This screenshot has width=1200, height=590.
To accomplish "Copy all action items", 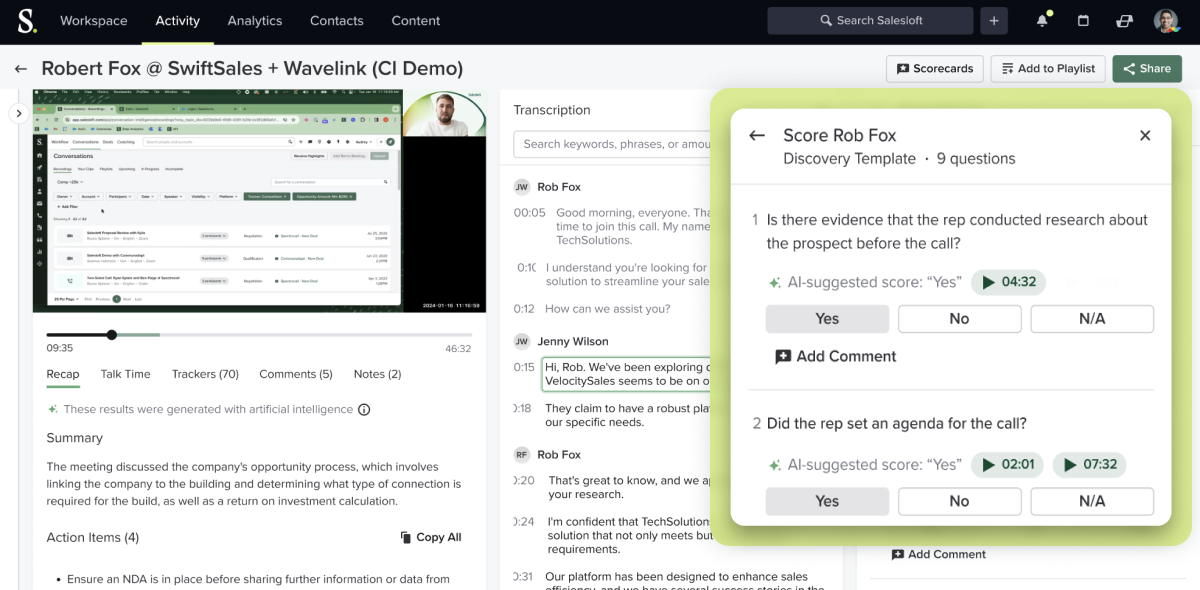I will 431,537.
